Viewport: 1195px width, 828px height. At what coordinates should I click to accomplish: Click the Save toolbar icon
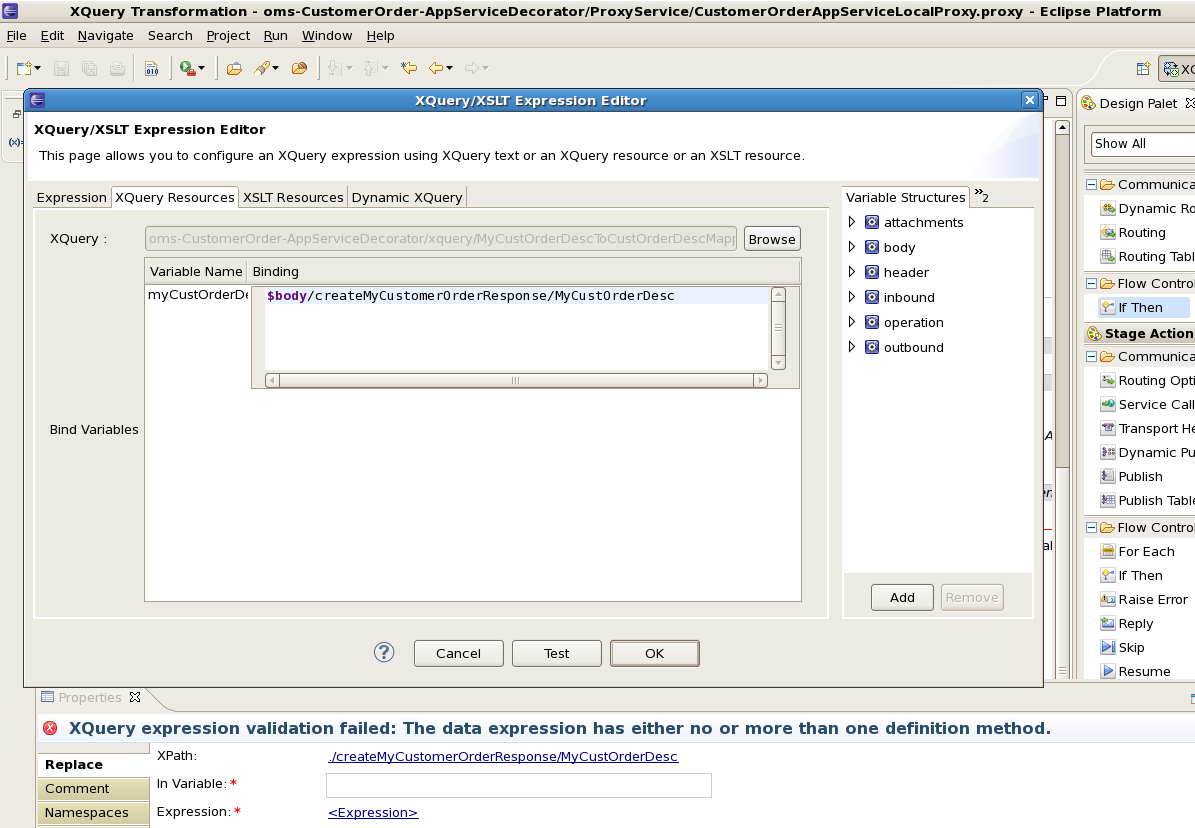click(61, 68)
